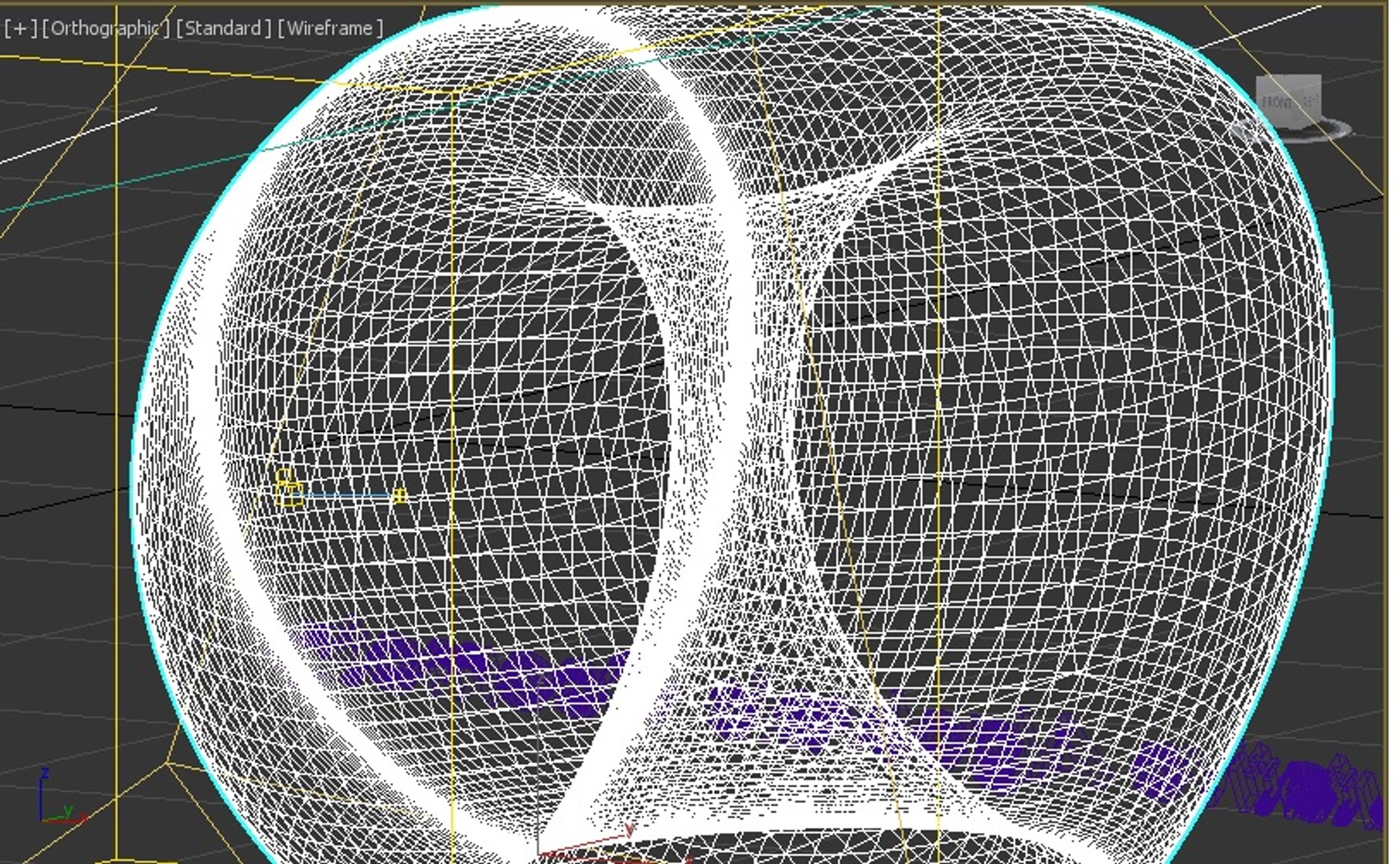Screen dimensions: 1400x864
Task: Open the Wireframe display mode menu
Action: tap(330, 28)
